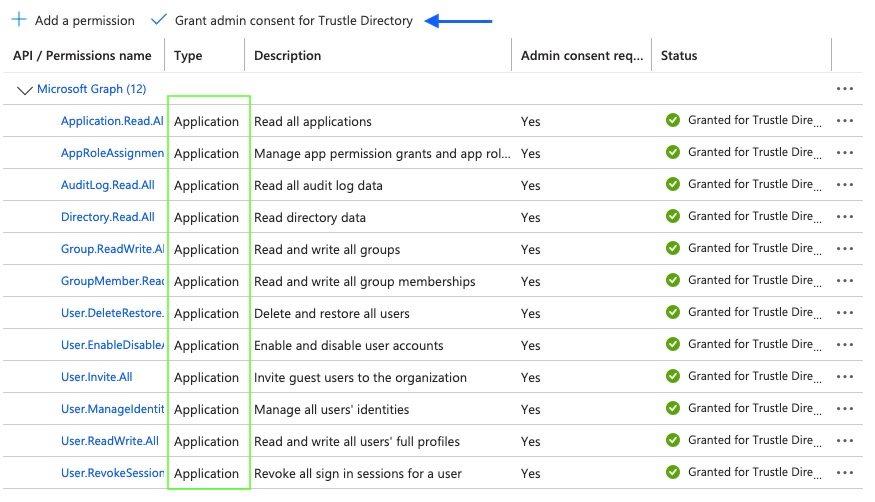Click green granted status icon for Directory.Read.All

point(673,216)
